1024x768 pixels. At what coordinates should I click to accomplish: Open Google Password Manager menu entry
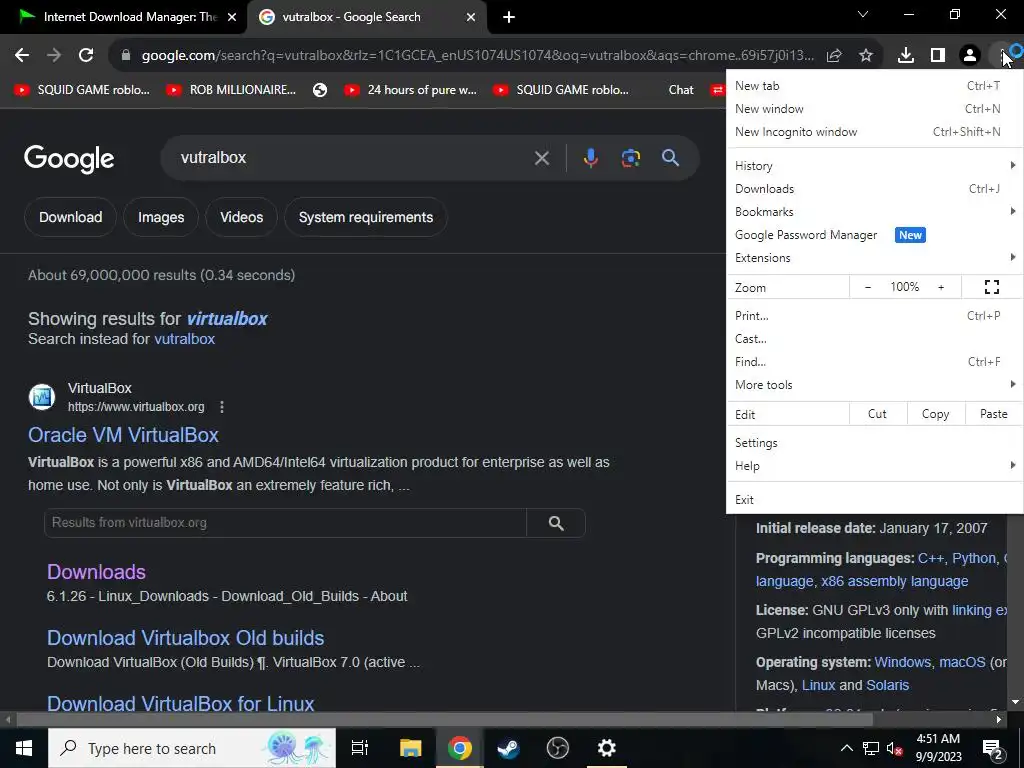coord(874,235)
